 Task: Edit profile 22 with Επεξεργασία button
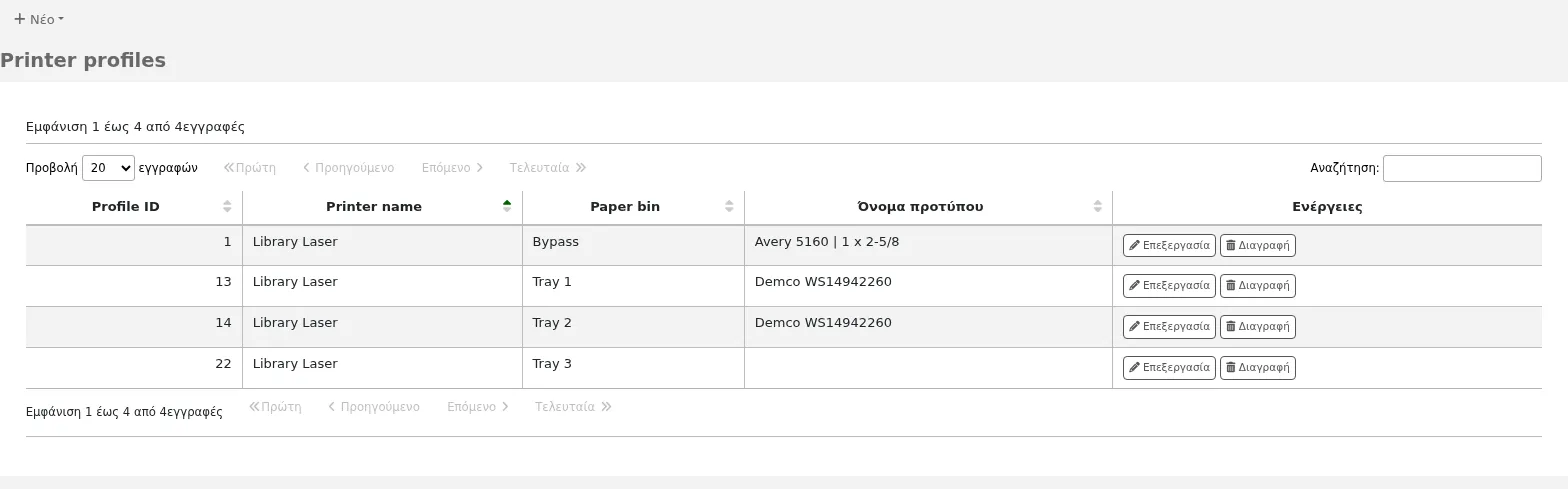pyautogui.click(x=1169, y=368)
